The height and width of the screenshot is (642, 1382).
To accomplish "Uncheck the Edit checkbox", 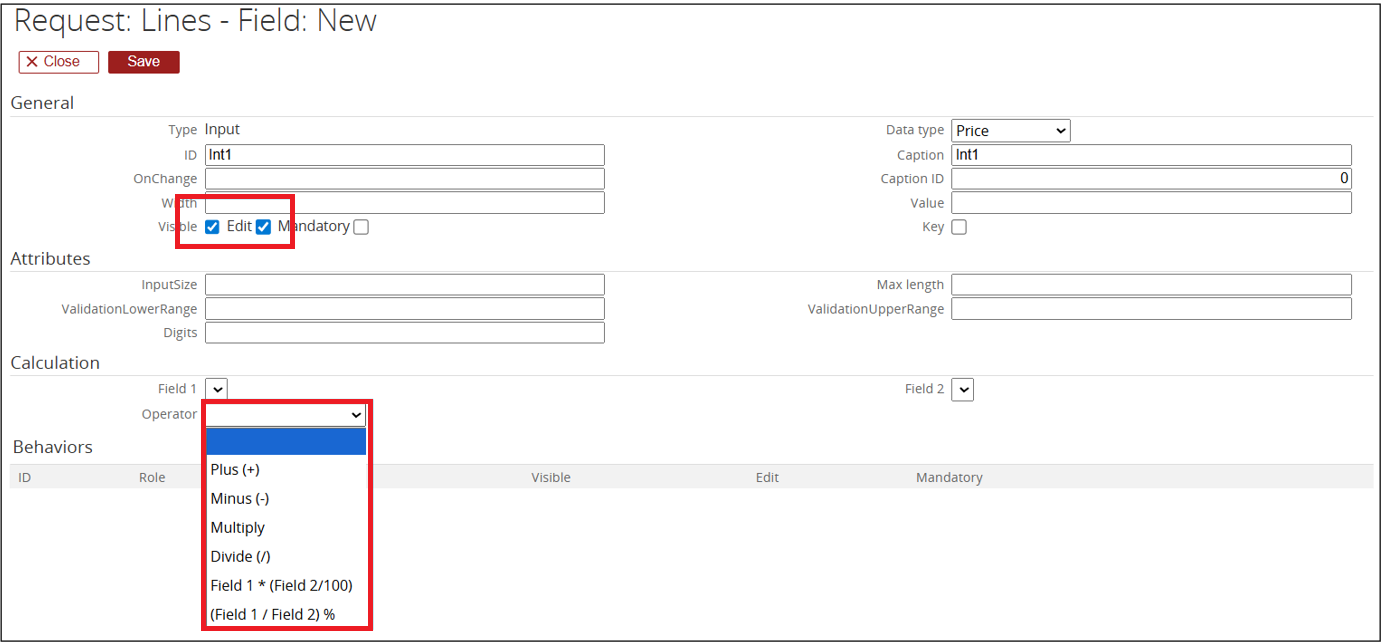I will coord(263,227).
